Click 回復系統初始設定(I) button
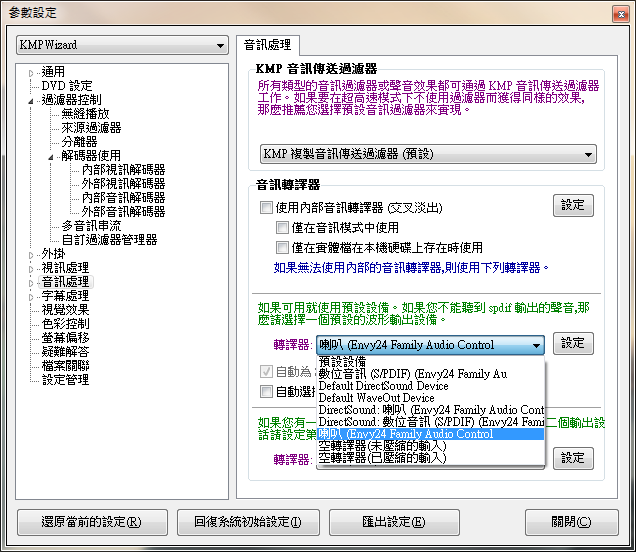The width and height of the screenshot is (636, 552). coord(248,522)
